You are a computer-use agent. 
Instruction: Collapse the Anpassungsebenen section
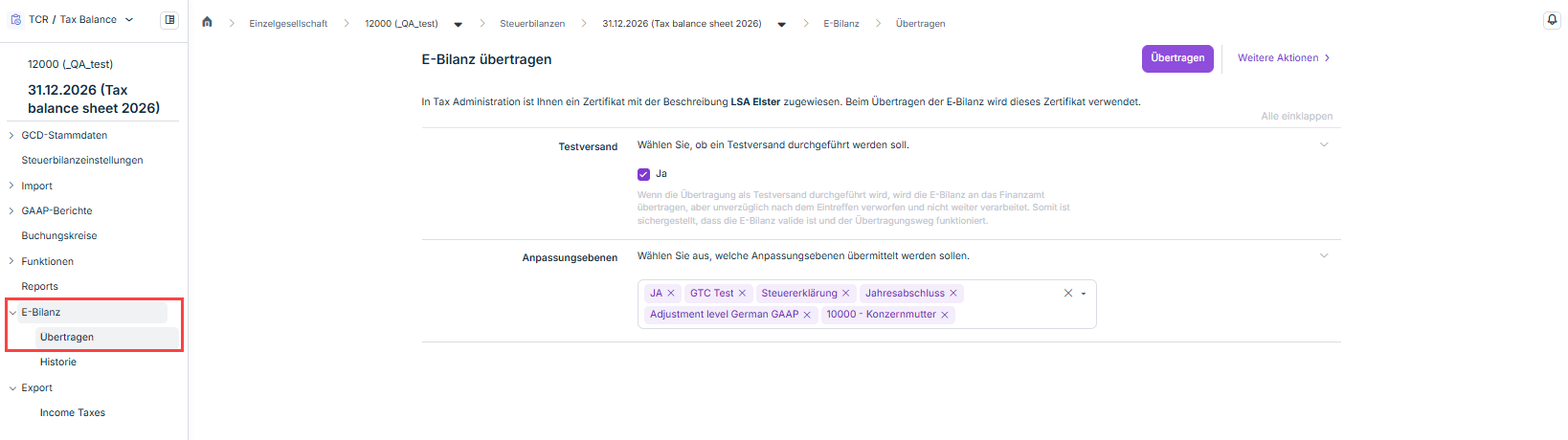click(x=1324, y=255)
